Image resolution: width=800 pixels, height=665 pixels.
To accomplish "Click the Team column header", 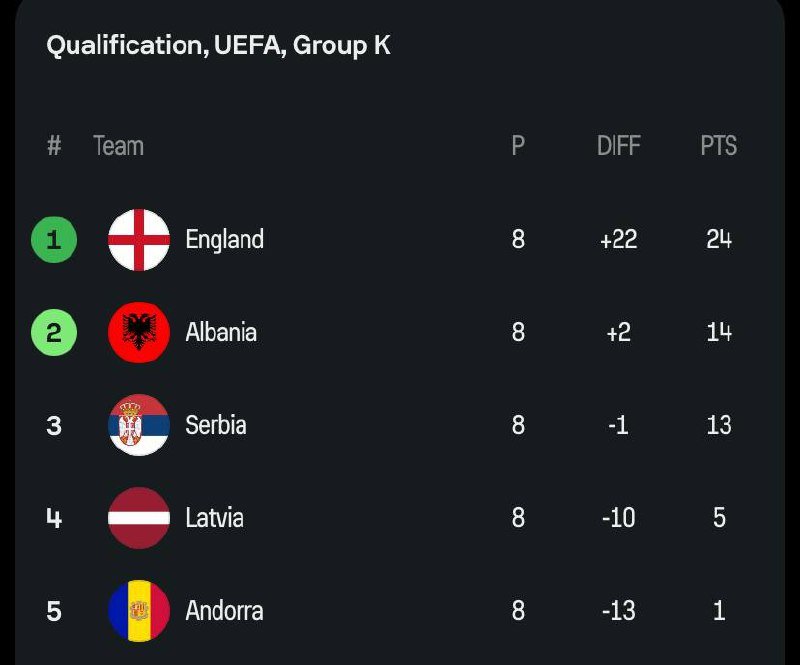I will coord(118,146).
